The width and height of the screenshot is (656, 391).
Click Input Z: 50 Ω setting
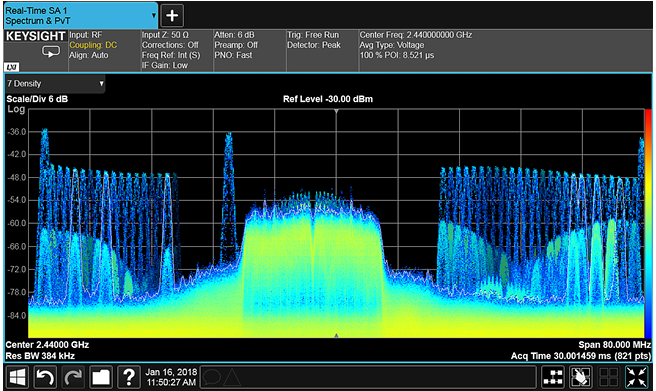[165, 35]
